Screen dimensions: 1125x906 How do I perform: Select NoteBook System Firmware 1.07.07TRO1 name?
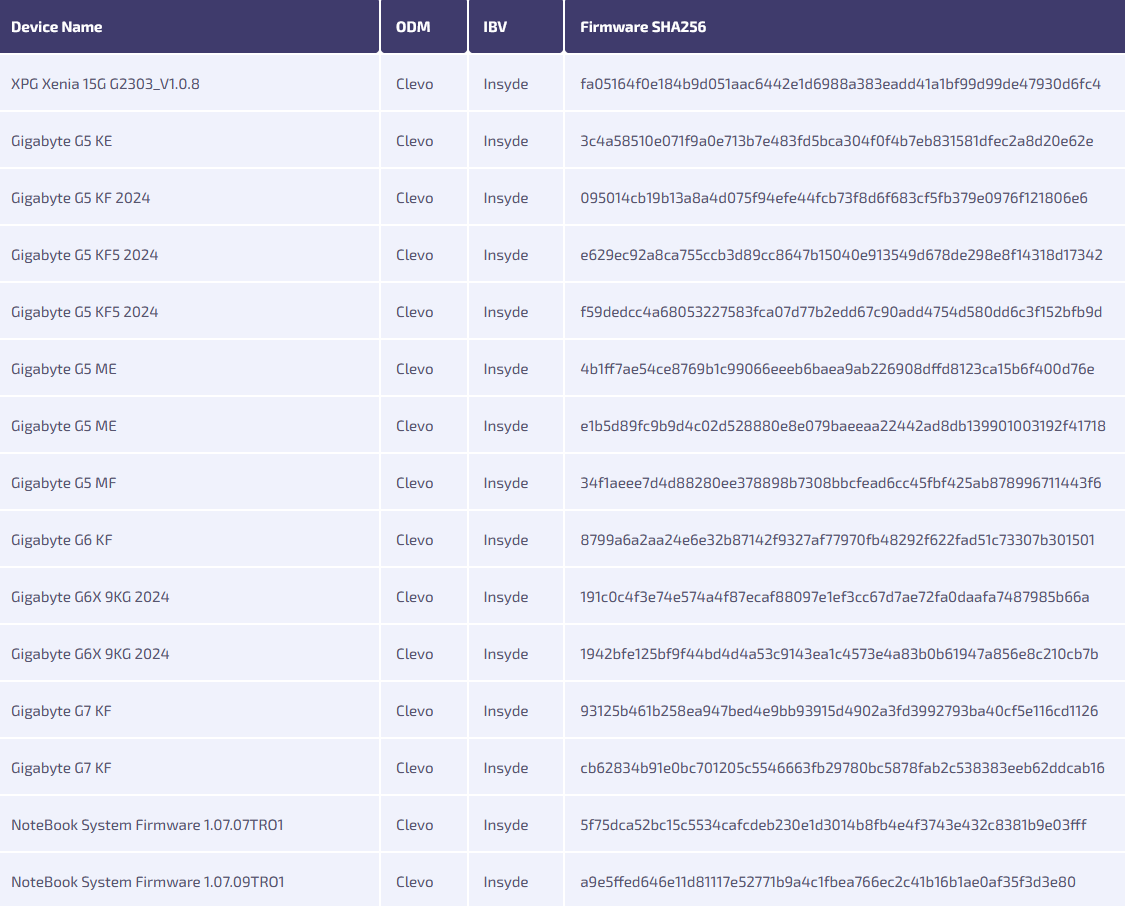(x=147, y=825)
